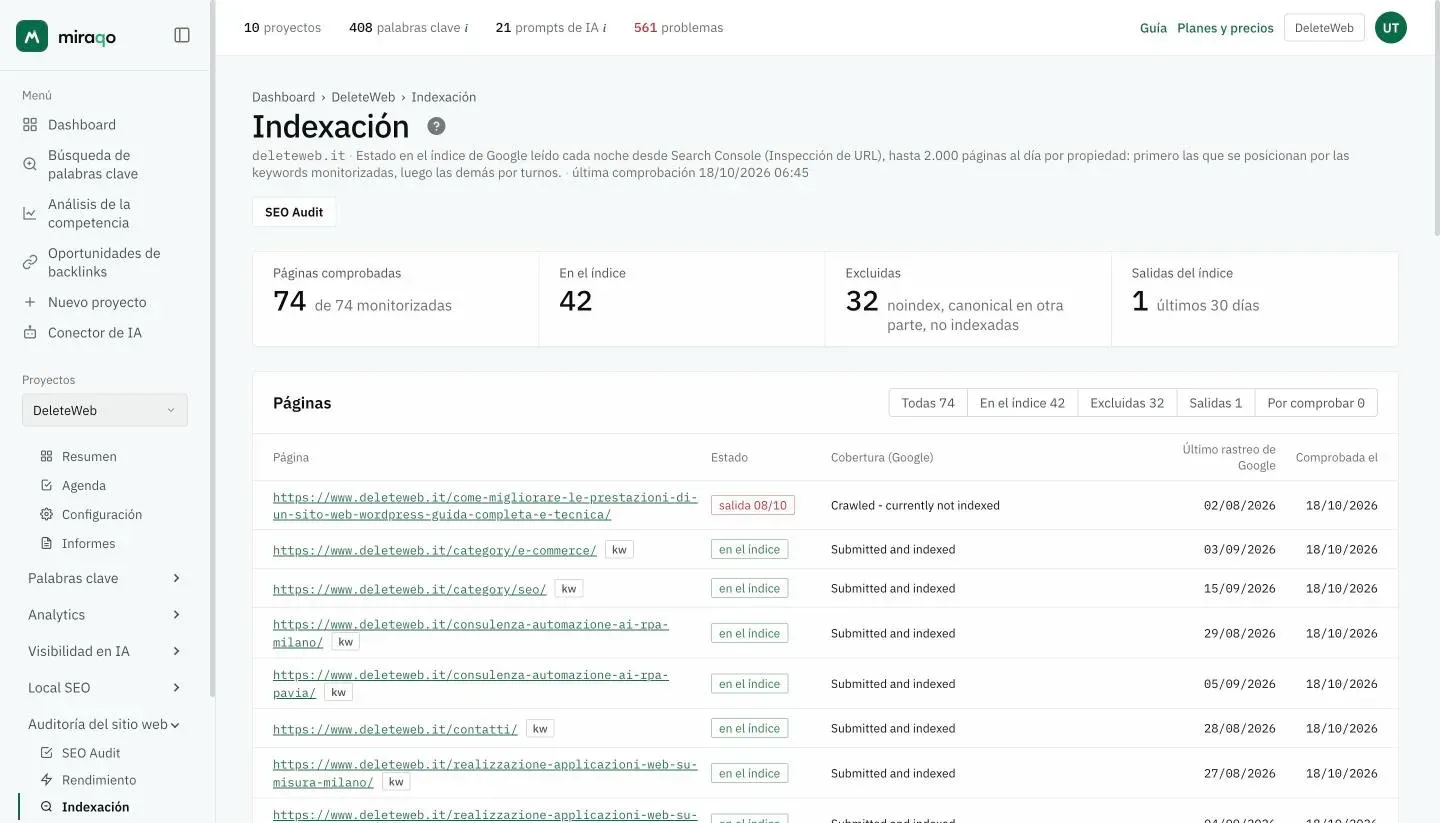Expand the Local SEO section
1440x823 pixels.
pos(105,688)
